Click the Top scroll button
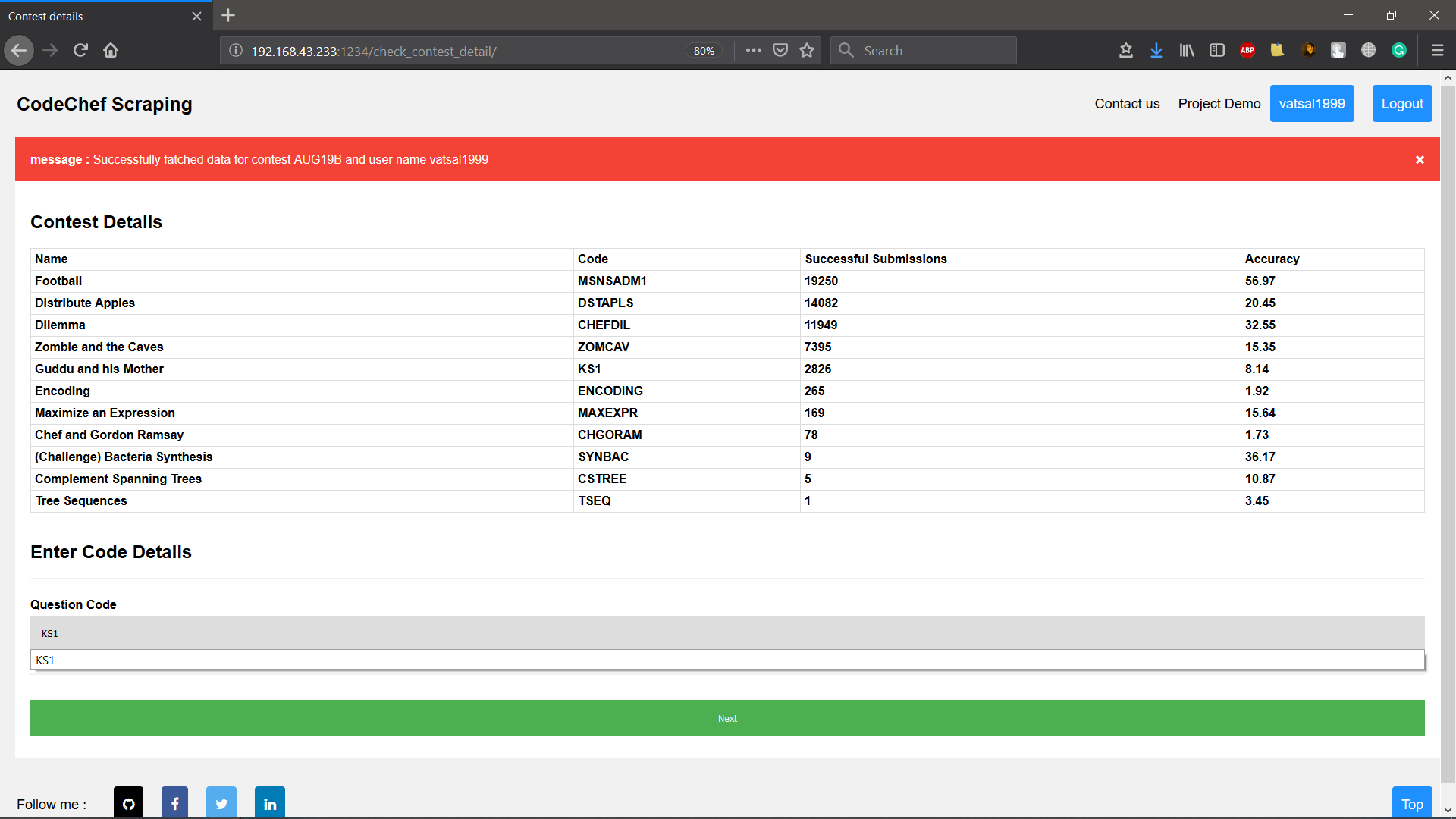Screen dimensions: 1456x819 [1411, 804]
